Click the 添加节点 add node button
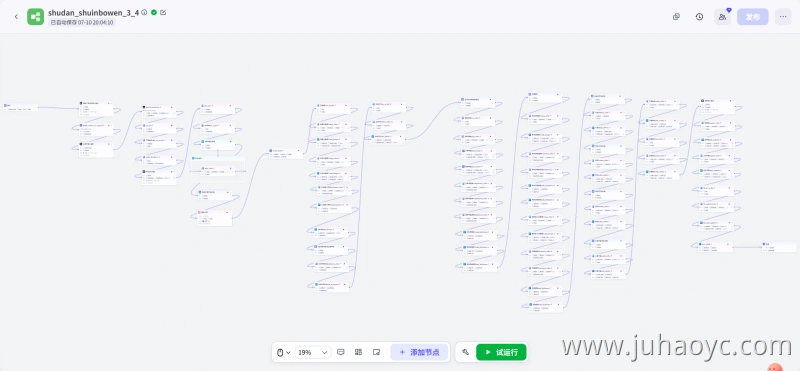This screenshot has width=800, height=371. click(419, 352)
